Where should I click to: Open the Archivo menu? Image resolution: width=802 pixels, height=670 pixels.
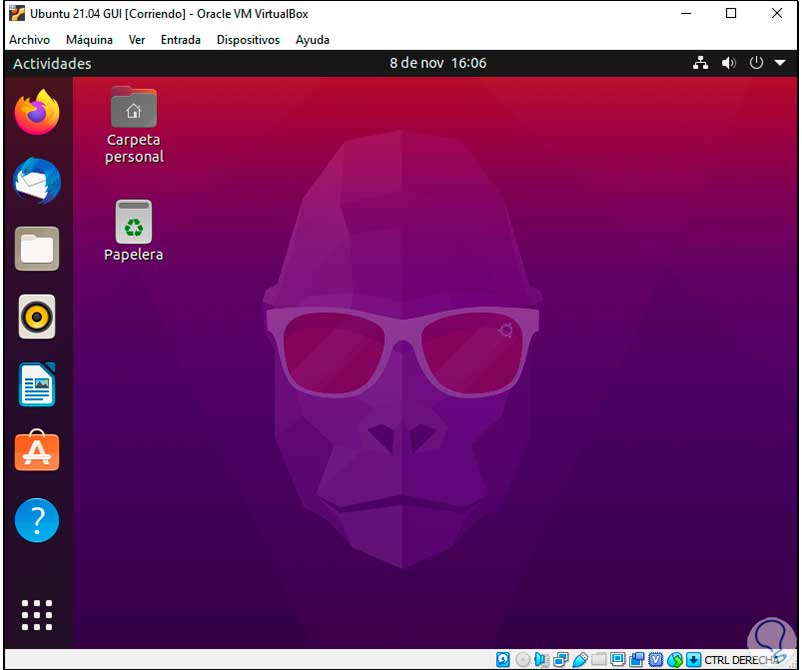(30, 40)
